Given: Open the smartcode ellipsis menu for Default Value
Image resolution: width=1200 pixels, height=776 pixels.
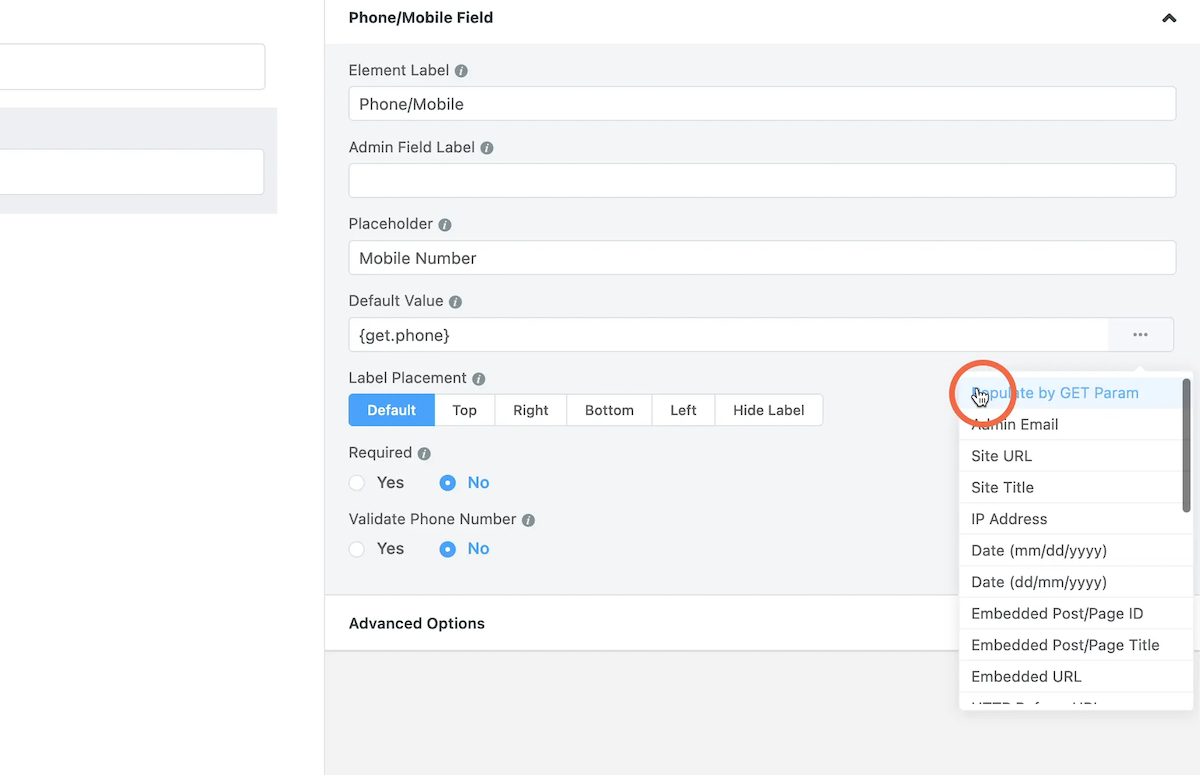Looking at the screenshot, I should pyautogui.click(x=1140, y=334).
